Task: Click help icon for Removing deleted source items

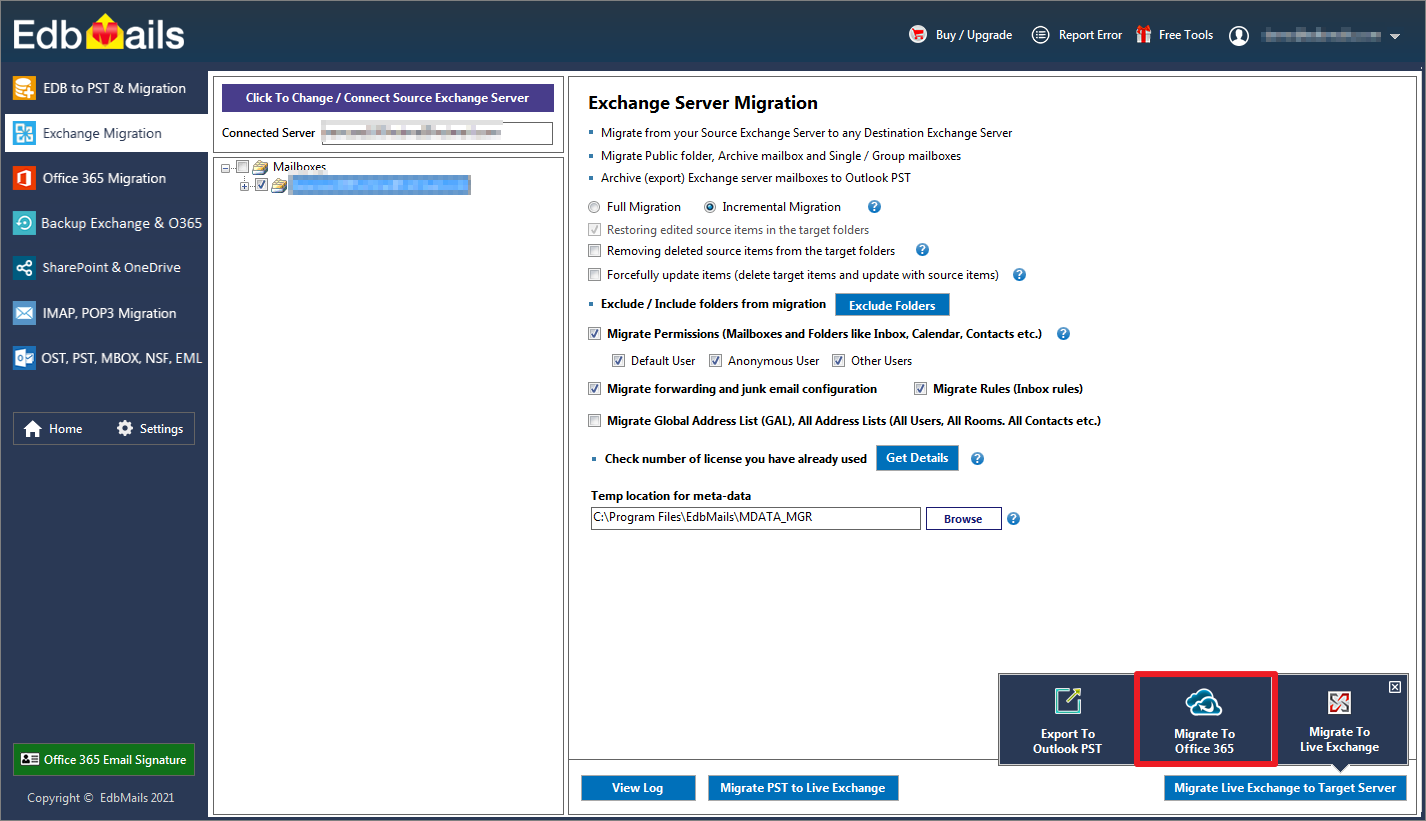Action: (923, 250)
